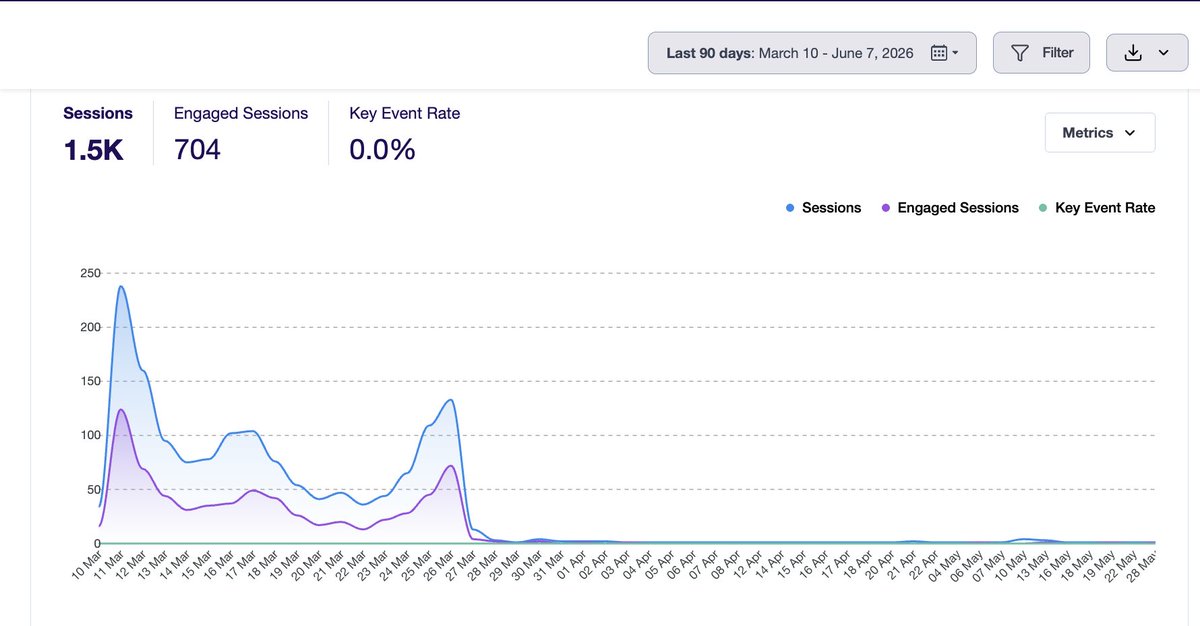This screenshot has height=626, width=1200.
Task: Click the 704 engaged sessions value
Action: pyautogui.click(x=197, y=150)
